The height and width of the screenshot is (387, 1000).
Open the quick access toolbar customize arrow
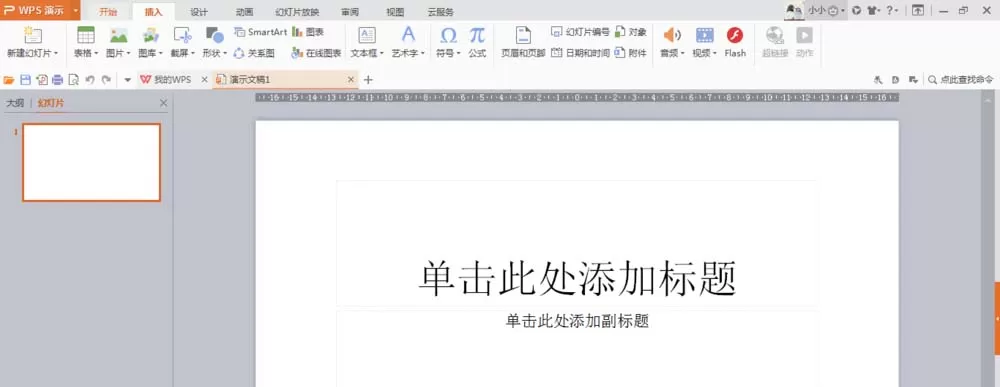pos(127,80)
